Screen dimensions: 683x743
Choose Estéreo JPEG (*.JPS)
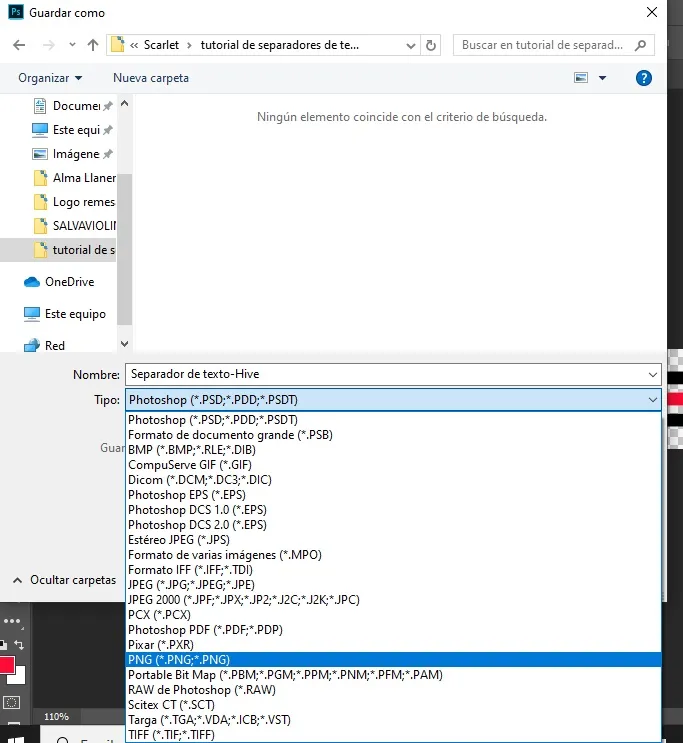tap(393, 540)
